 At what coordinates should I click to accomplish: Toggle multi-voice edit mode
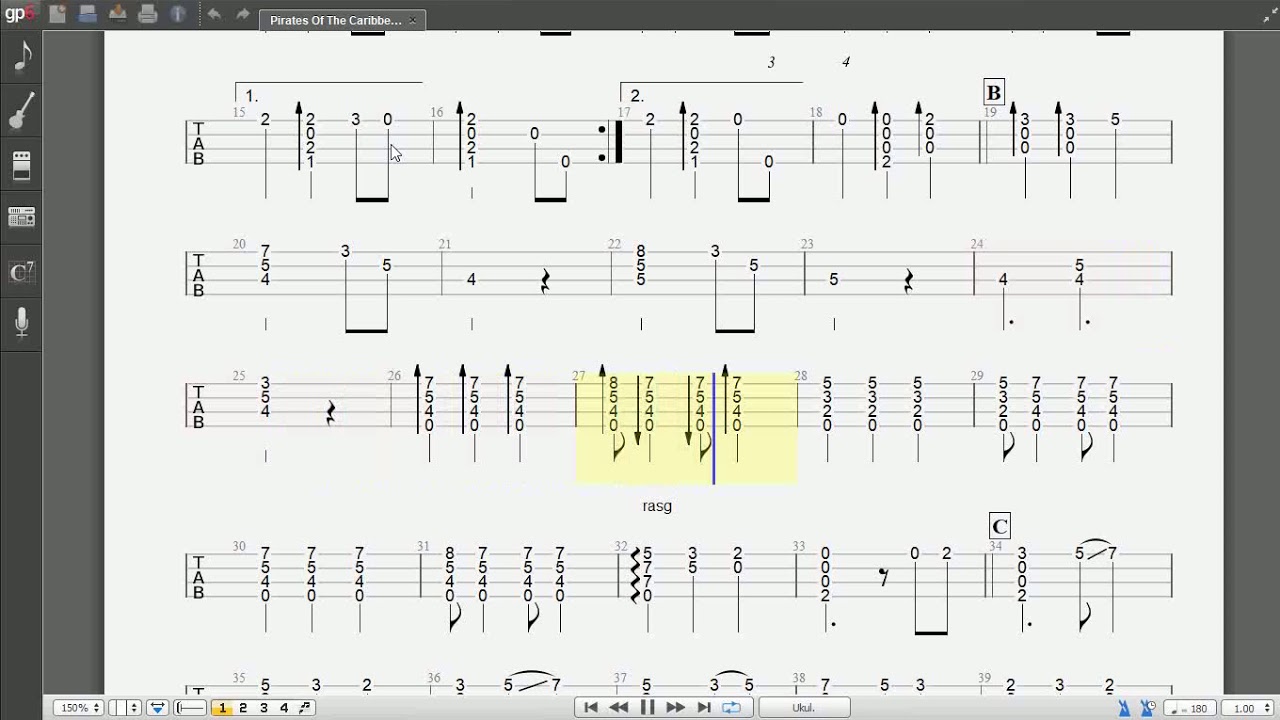305,708
